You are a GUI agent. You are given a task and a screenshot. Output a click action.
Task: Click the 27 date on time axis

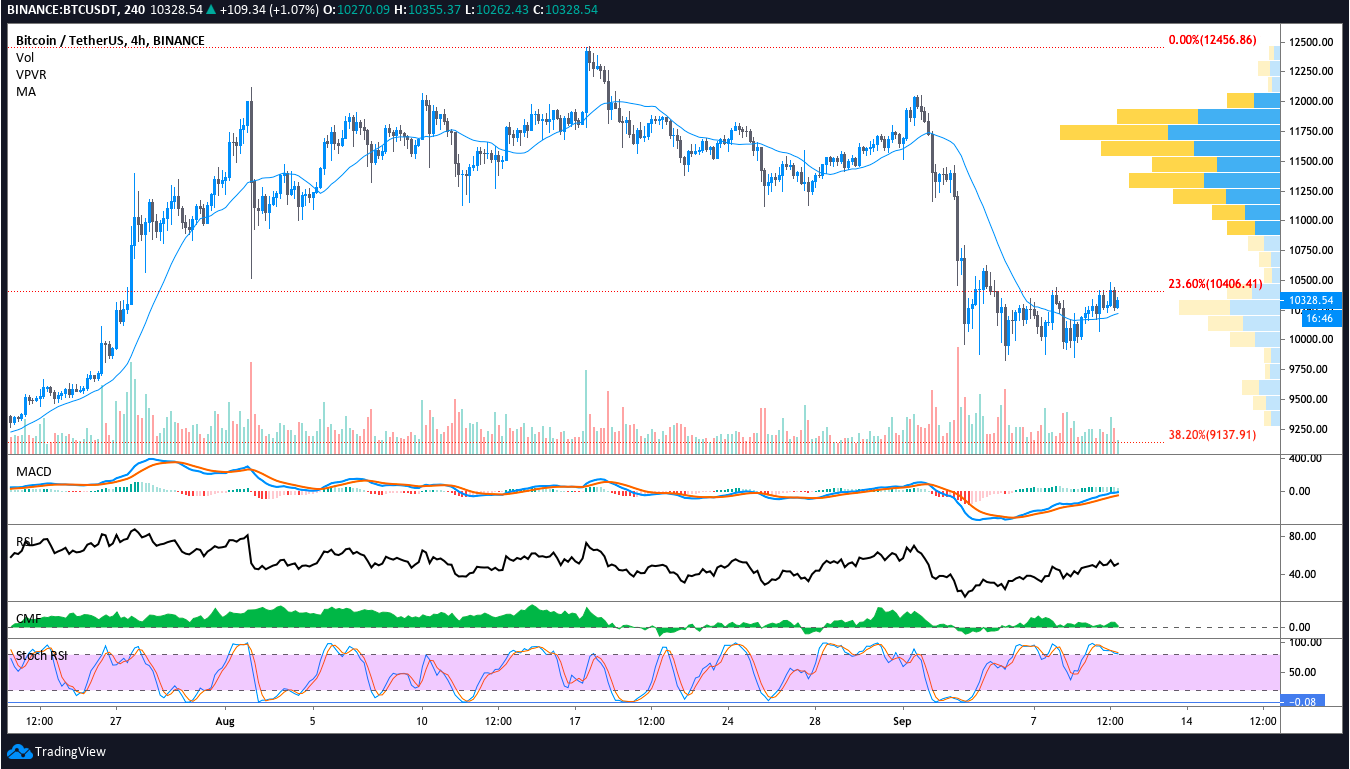coord(116,720)
